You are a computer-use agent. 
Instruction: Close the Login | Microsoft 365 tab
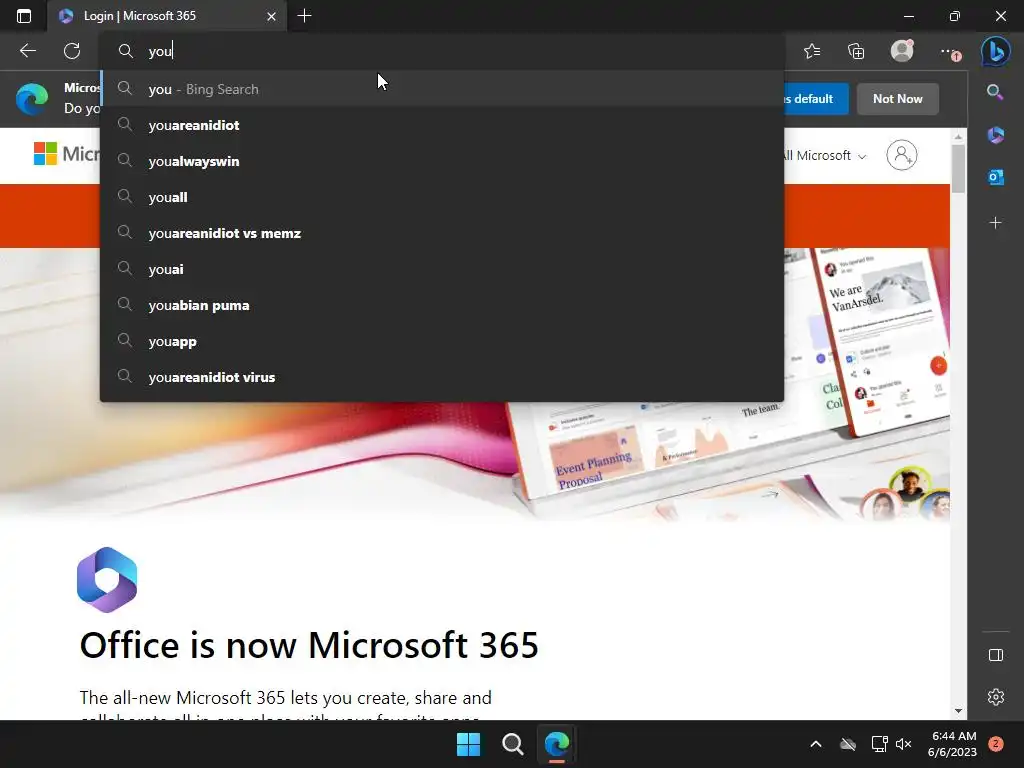271,16
